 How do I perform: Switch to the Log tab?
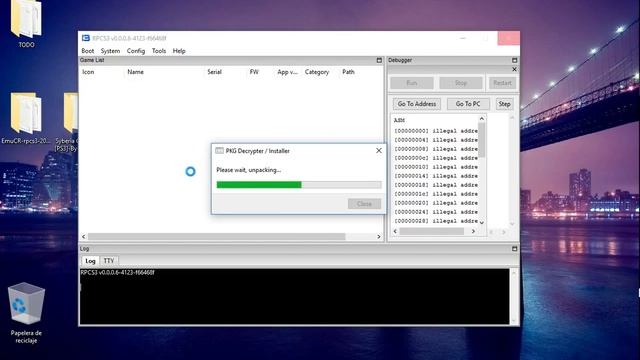(90, 261)
